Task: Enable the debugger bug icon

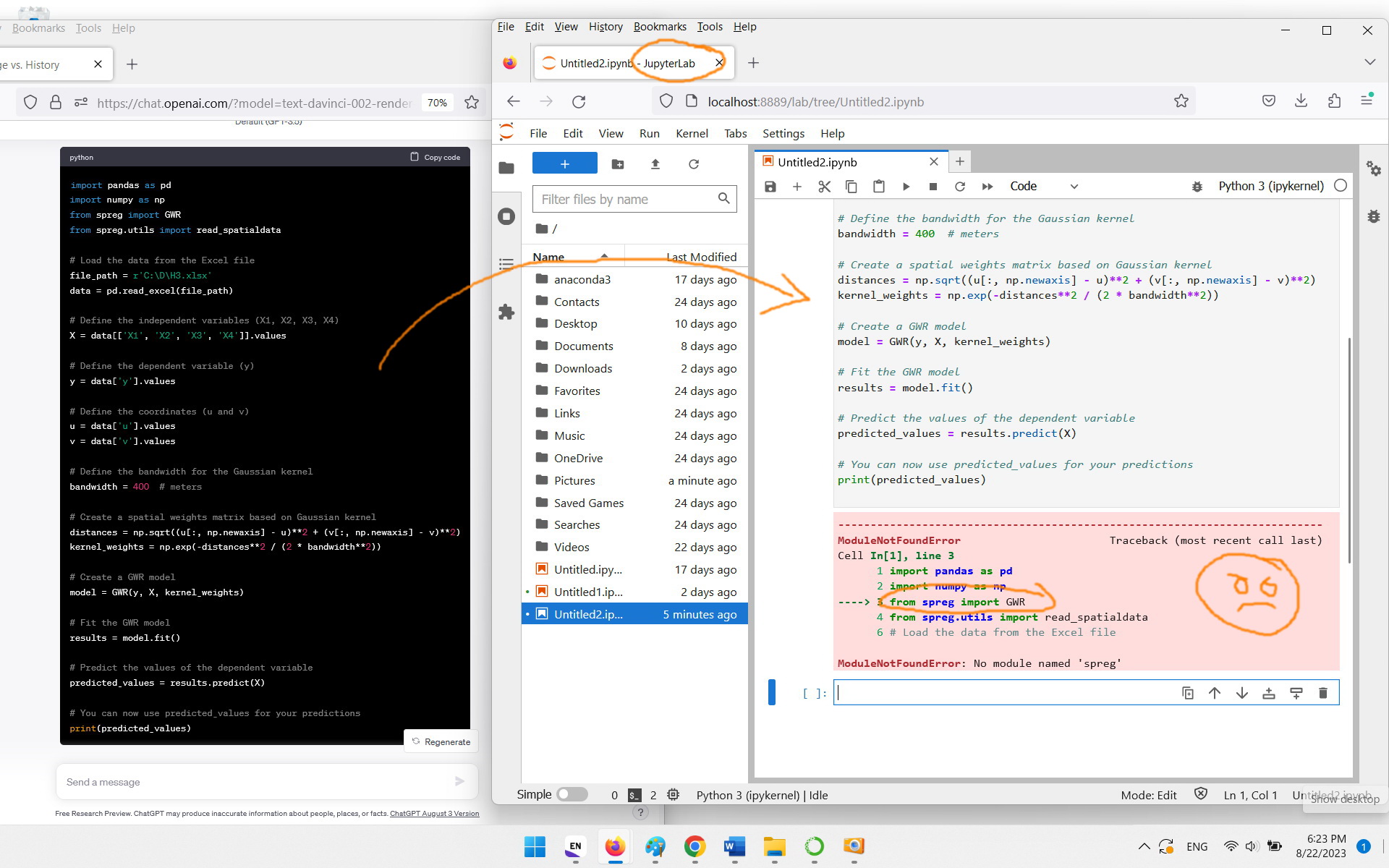Action: pyautogui.click(x=1197, y=186)
